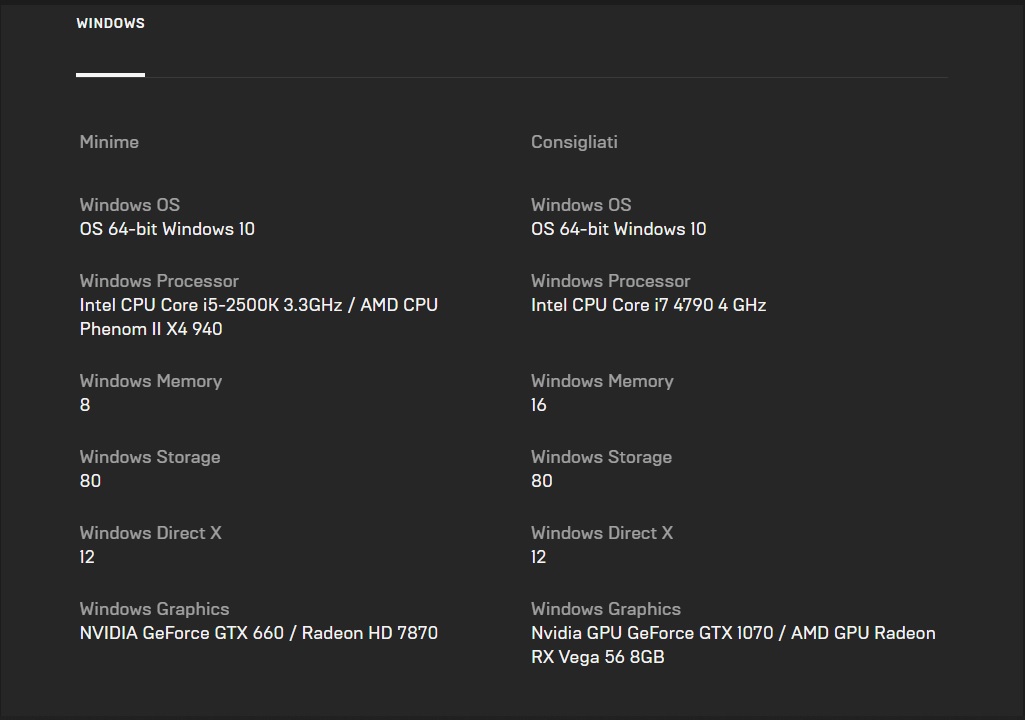The width and height of the screenshot is (1025, 720).
Task: Click Windows Memory label under Minime
Action: 151,381
